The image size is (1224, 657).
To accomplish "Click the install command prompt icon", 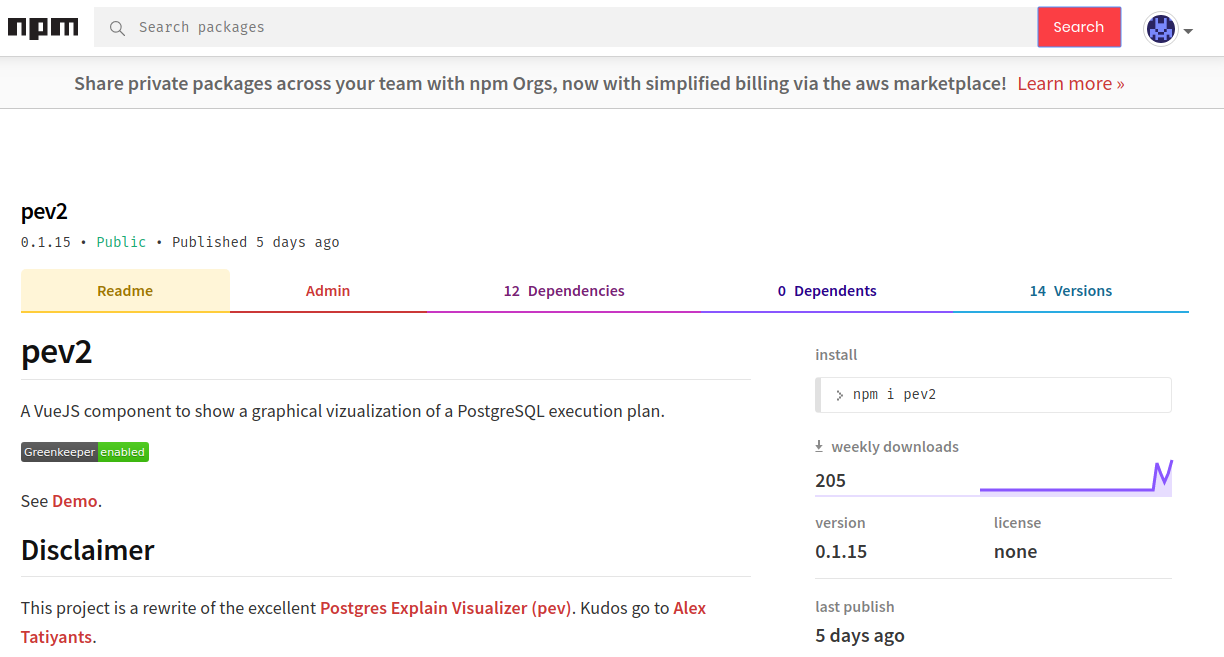I will [x=839, y=395].
